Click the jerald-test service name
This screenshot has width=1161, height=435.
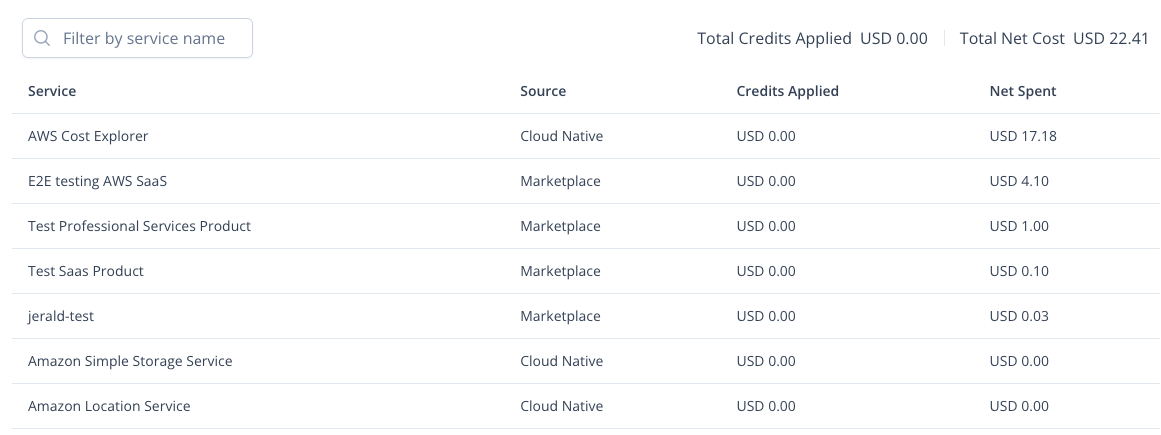[x=61, y=316]
